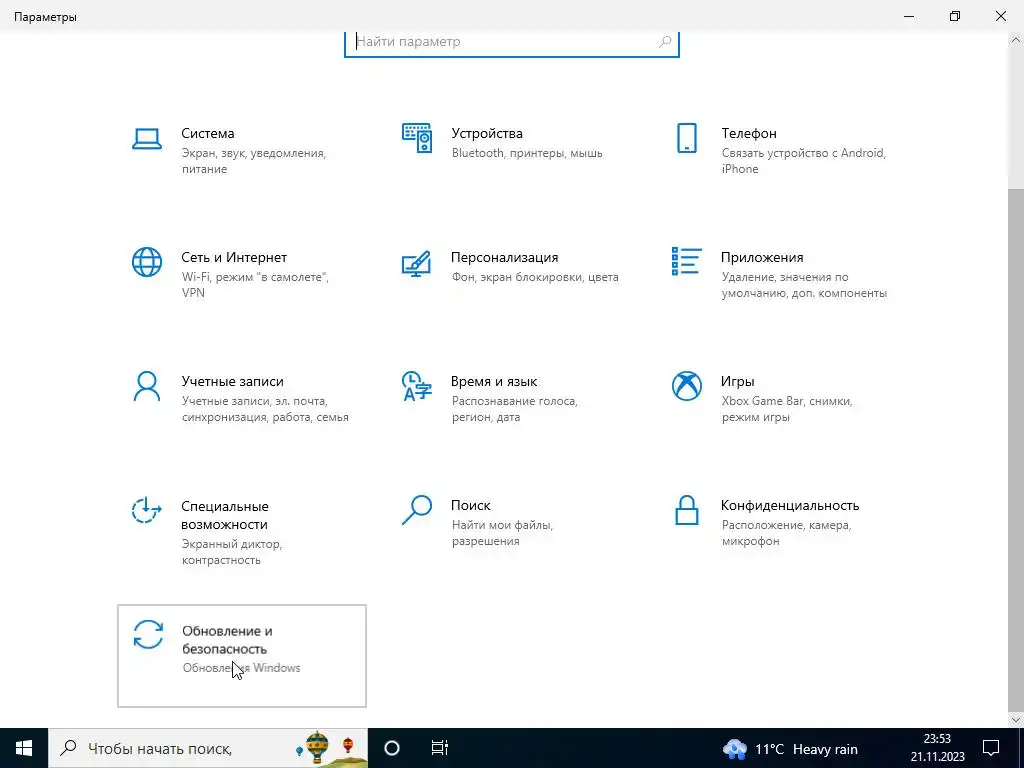This screenshot has width=1024, height=768.
Task: Click the Специальные возможности heading
Action: click(225, 515)
